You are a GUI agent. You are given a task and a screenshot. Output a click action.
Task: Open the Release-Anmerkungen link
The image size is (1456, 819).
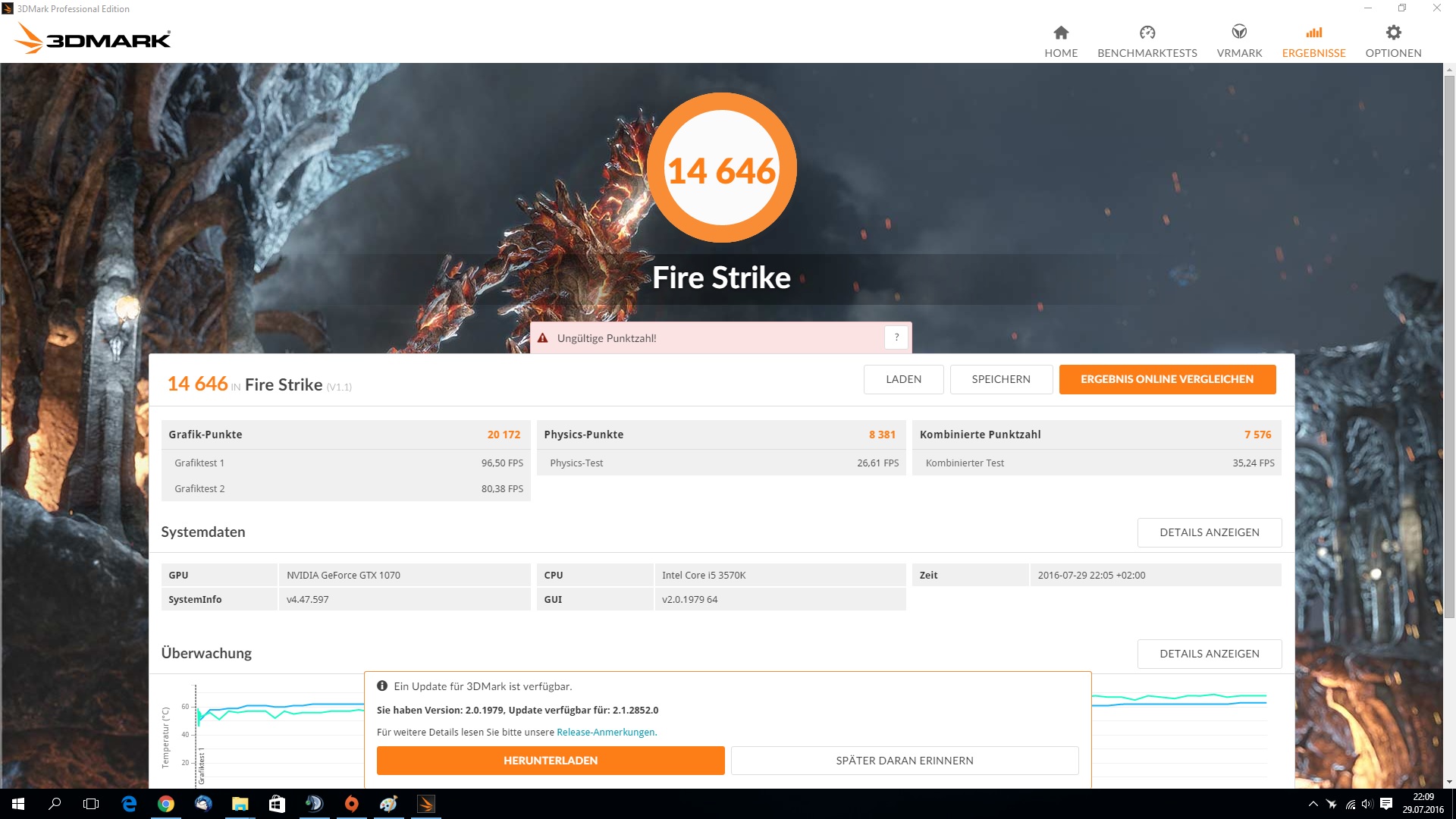tap(605, 732)
